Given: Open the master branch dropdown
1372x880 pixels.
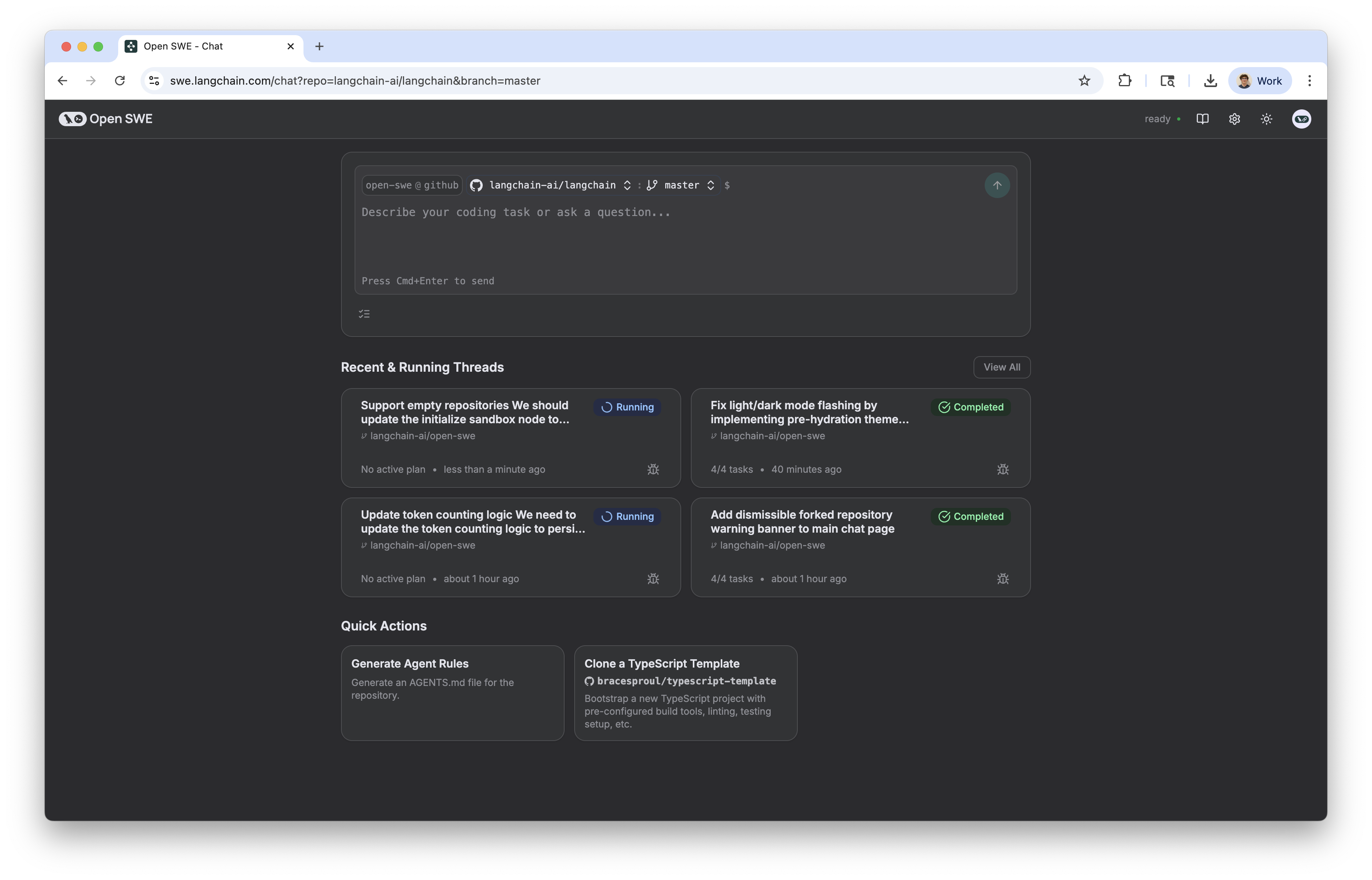Looking at the screenshot, I should click(711, 184).
